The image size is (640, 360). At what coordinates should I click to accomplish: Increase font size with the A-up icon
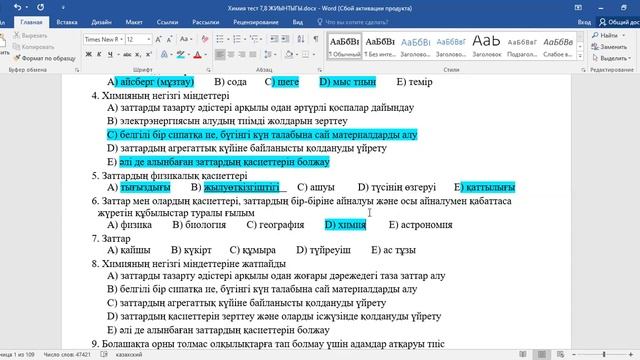(x=158, y=39)
